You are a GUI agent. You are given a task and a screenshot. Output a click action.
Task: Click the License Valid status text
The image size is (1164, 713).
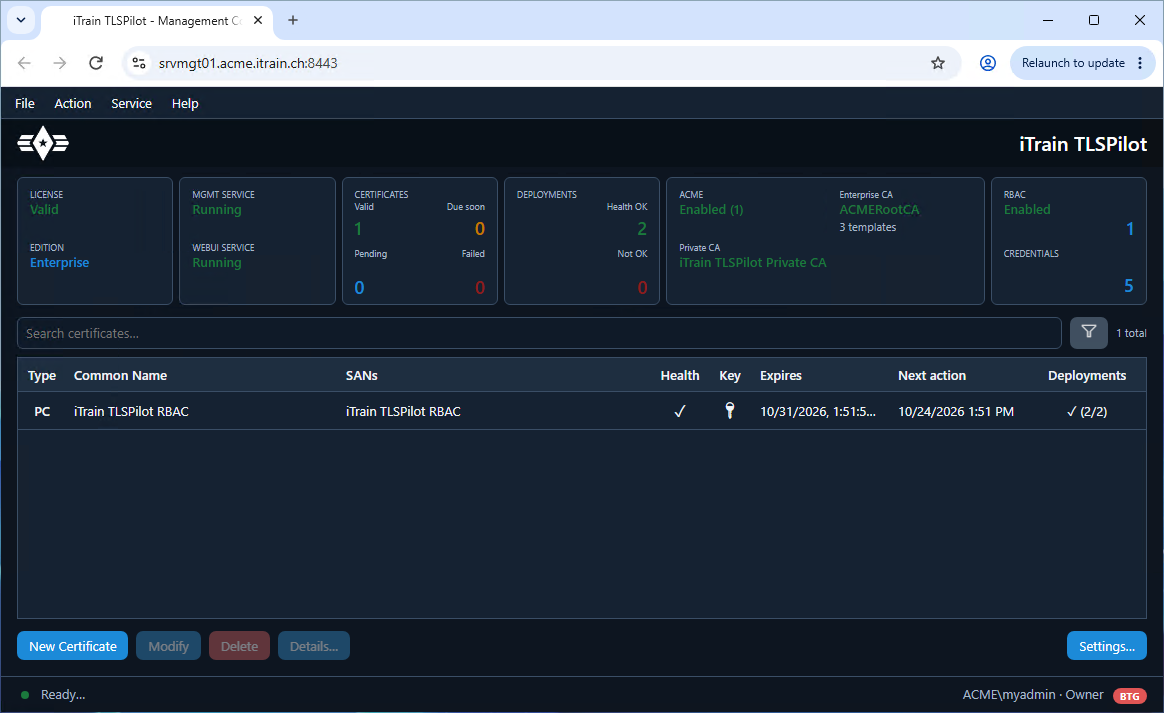point(44,209)
